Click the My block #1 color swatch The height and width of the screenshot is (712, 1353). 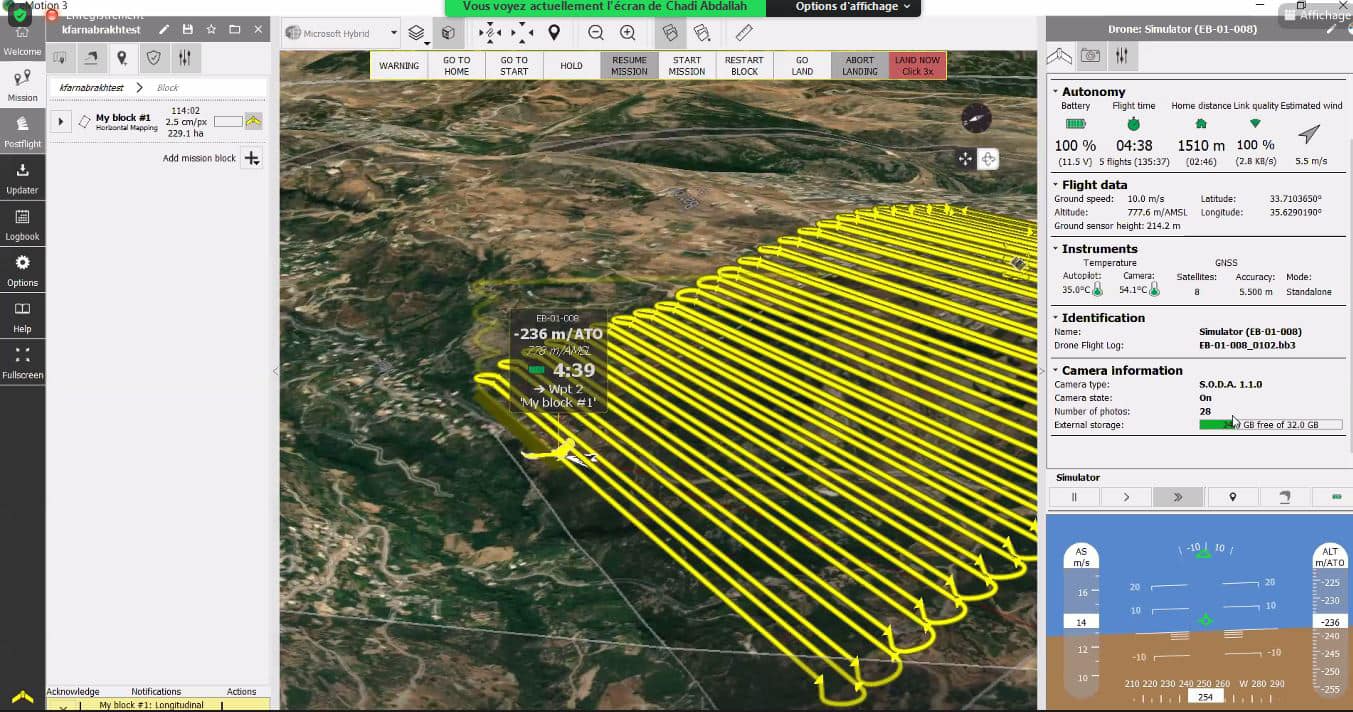click(x=228, y=122)
